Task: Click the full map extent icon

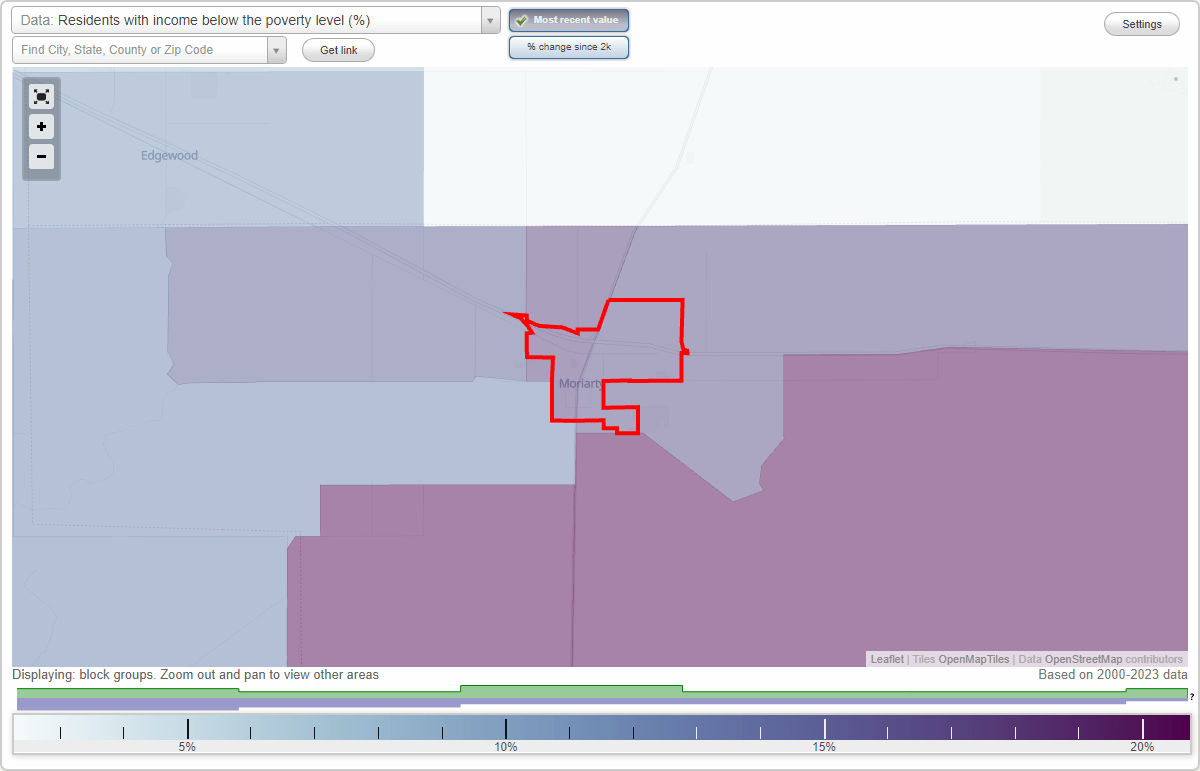Action: (41, 96)
